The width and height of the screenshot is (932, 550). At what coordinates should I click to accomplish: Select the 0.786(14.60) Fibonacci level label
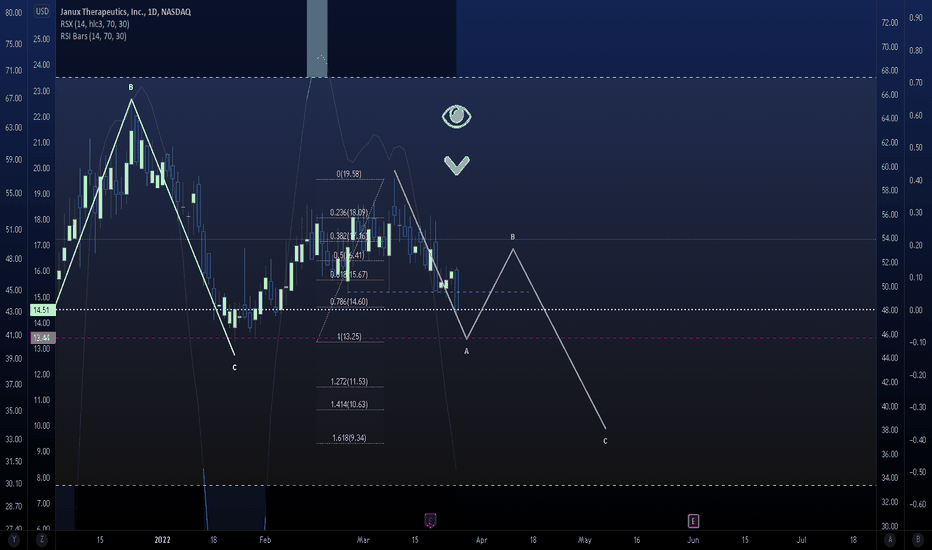(x=349, y=301)
